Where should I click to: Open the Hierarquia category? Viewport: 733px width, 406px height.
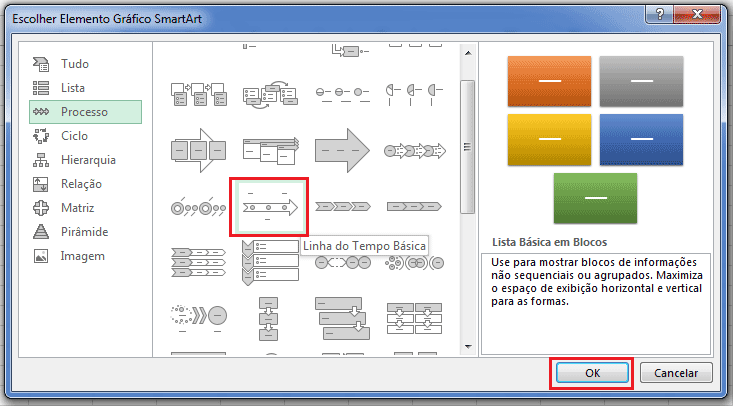tap(88, 159)
